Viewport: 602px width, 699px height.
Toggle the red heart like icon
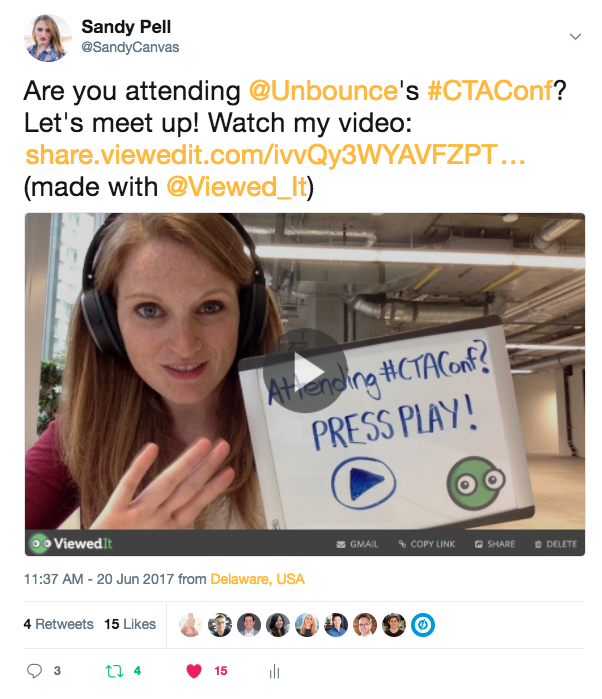[194, 671]
